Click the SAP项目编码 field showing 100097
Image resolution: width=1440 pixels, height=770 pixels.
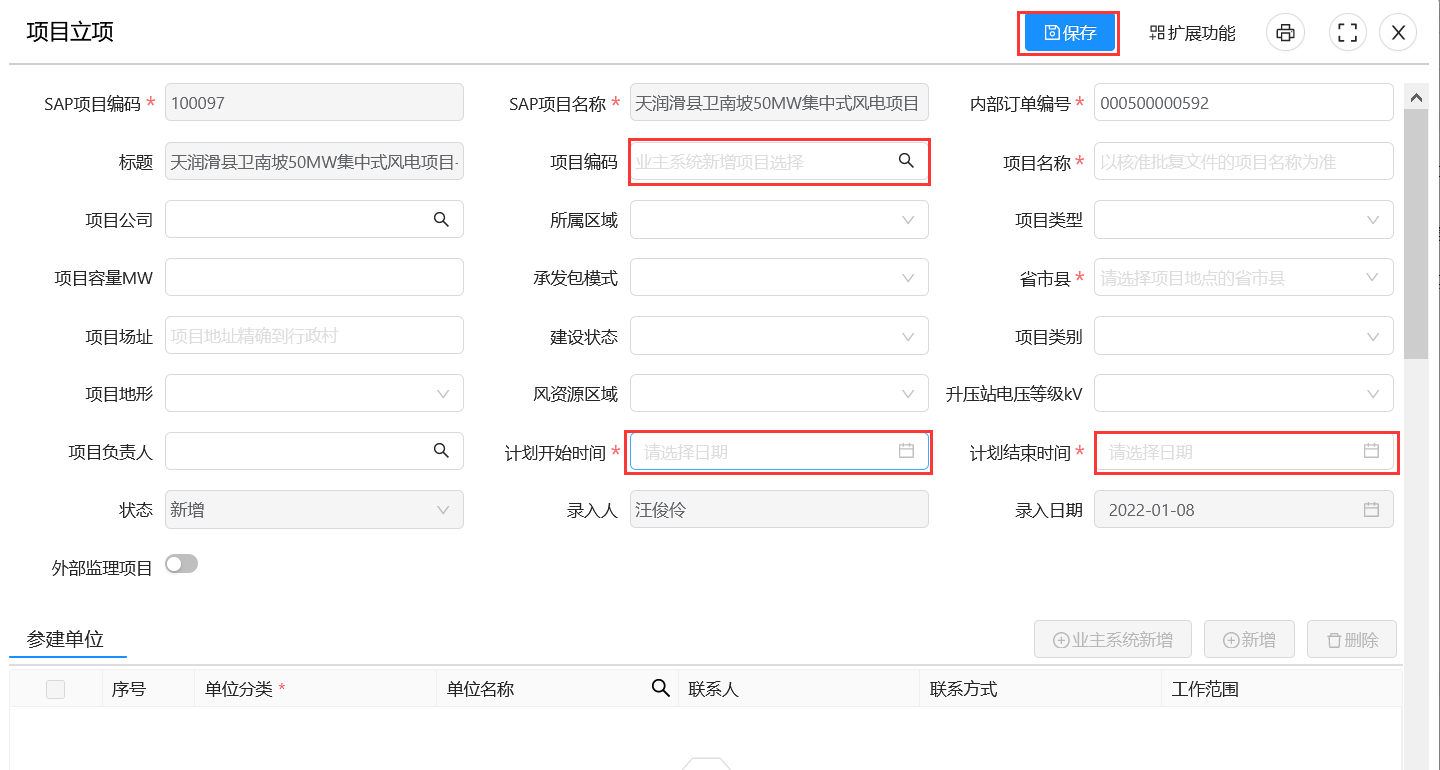pyautogui.click(x=314, y=104)
